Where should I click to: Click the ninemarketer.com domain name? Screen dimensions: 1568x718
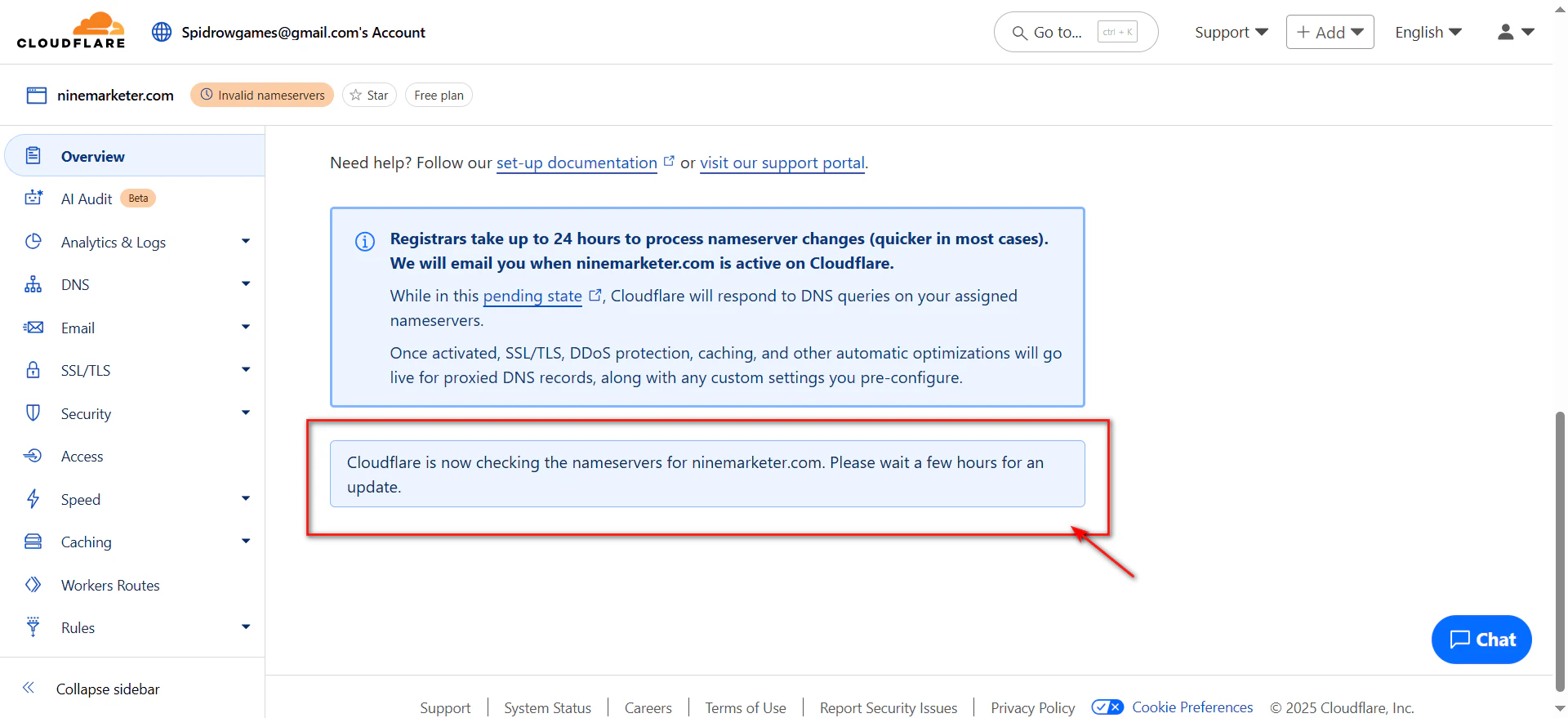pos(115,96)
